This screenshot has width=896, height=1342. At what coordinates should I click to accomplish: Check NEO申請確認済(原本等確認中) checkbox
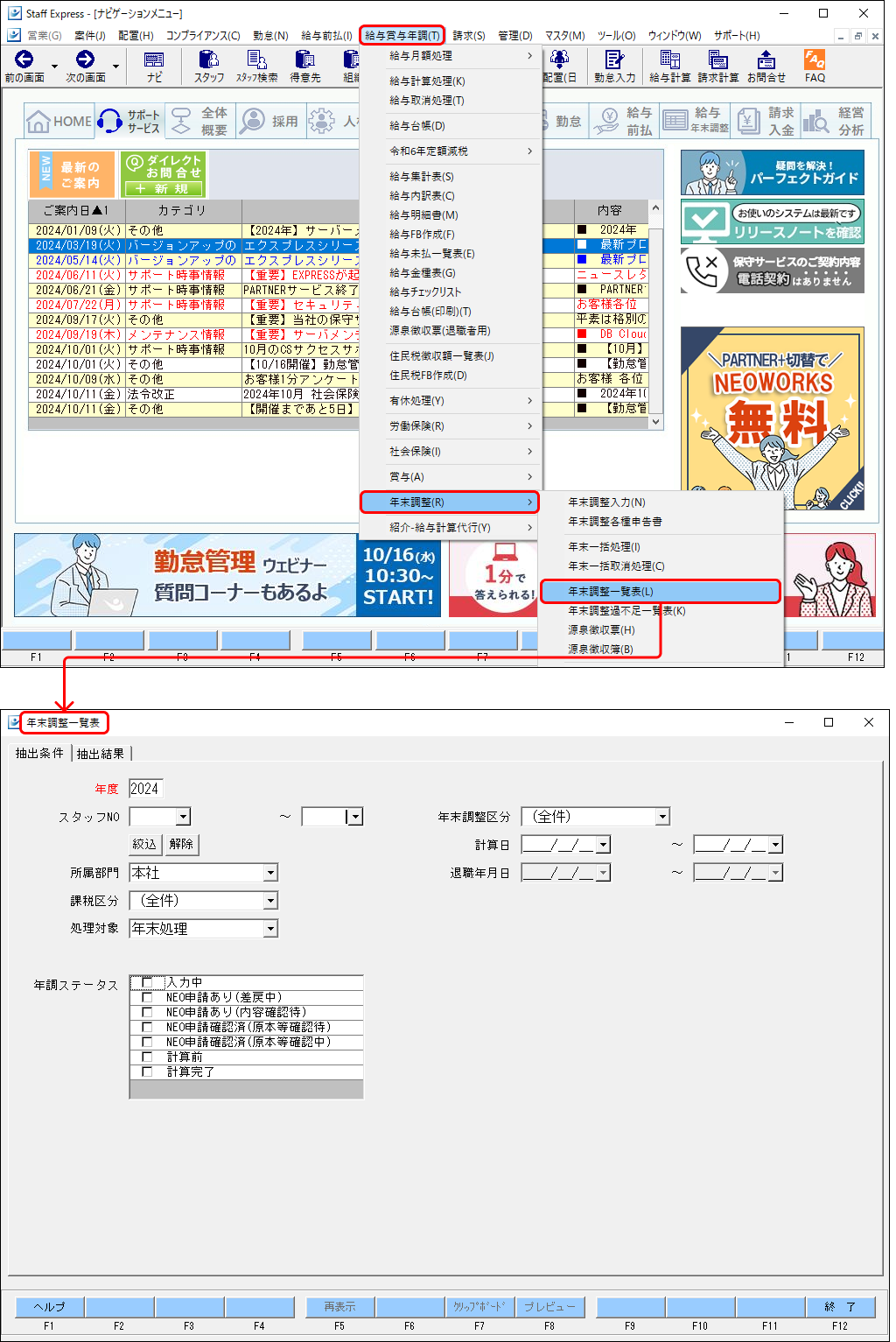tap(147, 1042)
